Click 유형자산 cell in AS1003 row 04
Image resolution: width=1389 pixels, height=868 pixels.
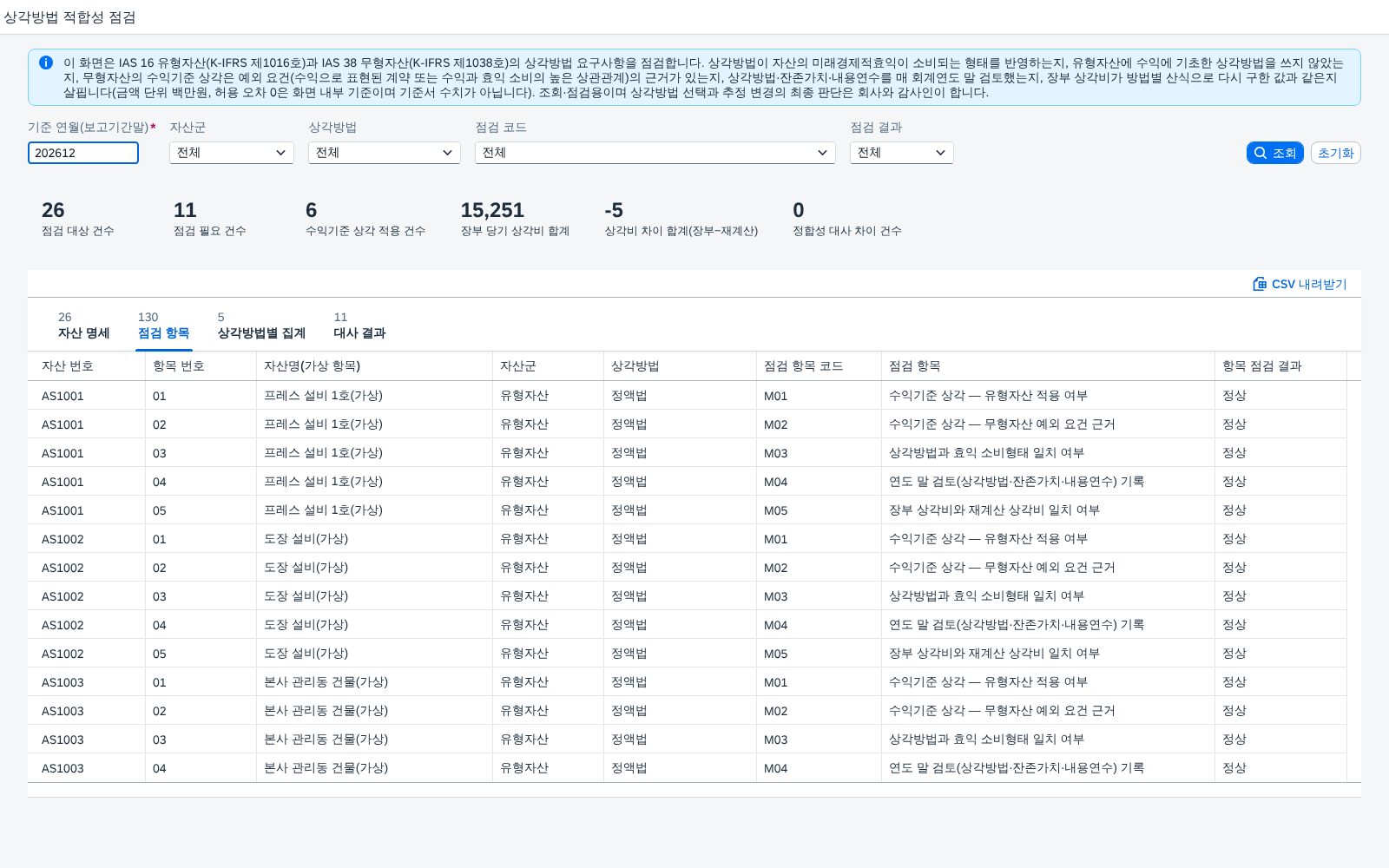click(x=524, y=768)
